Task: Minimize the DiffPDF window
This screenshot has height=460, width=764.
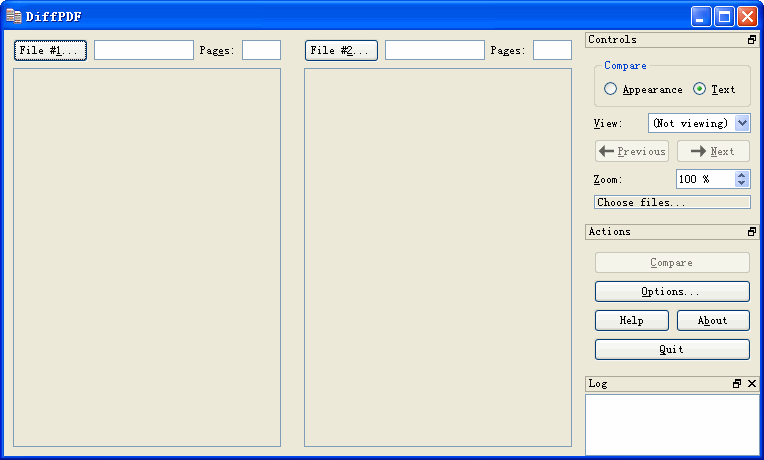Action: [701, 17]
